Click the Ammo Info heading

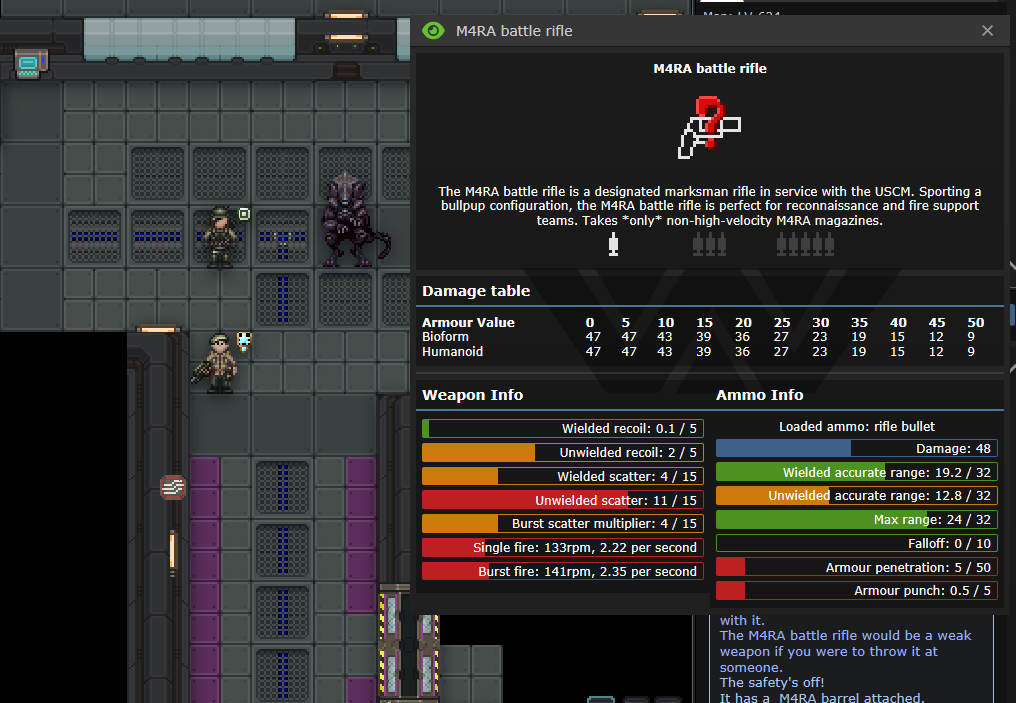tap(759, 395)
